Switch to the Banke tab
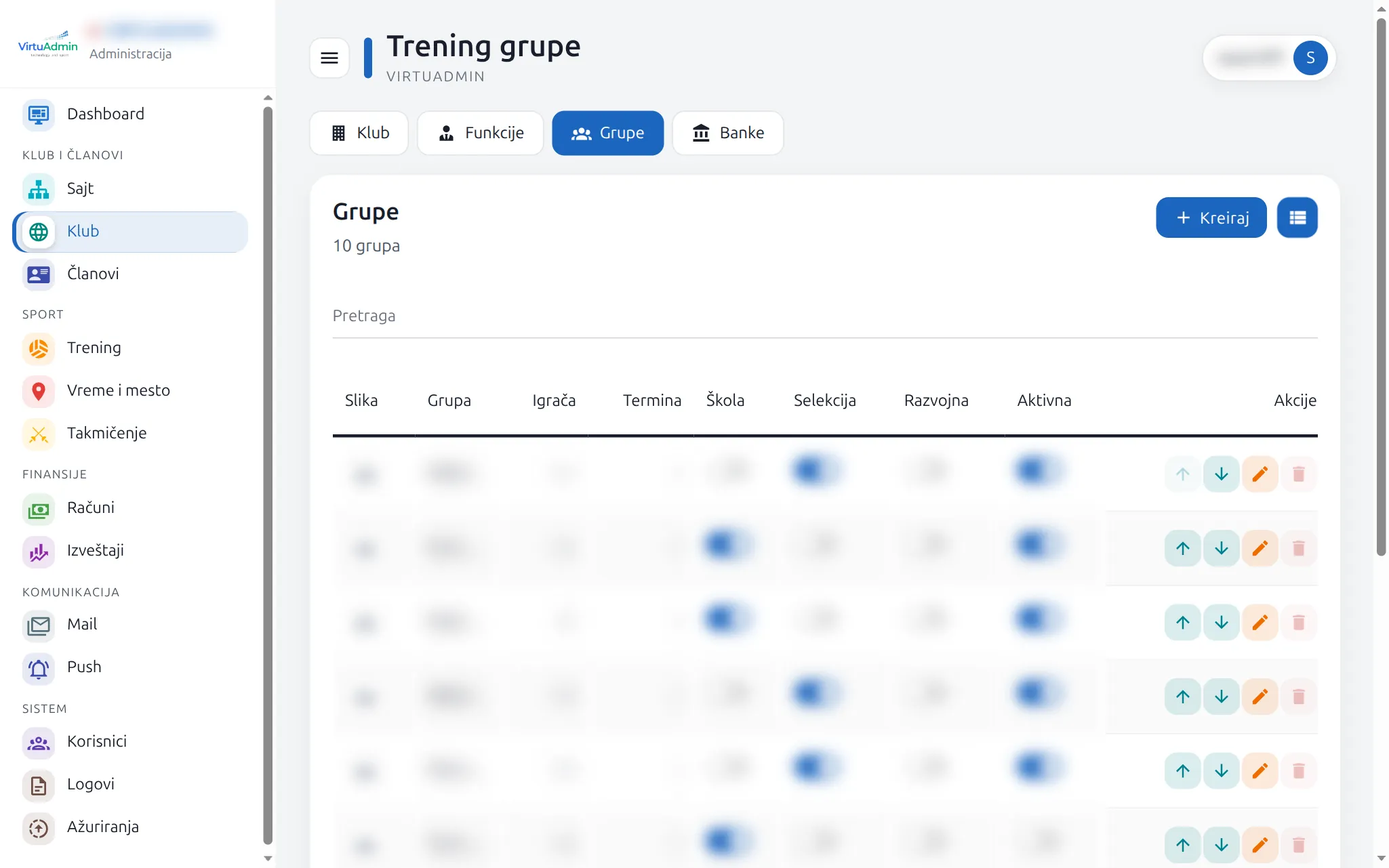The image size is (1389, 868). 728,133
